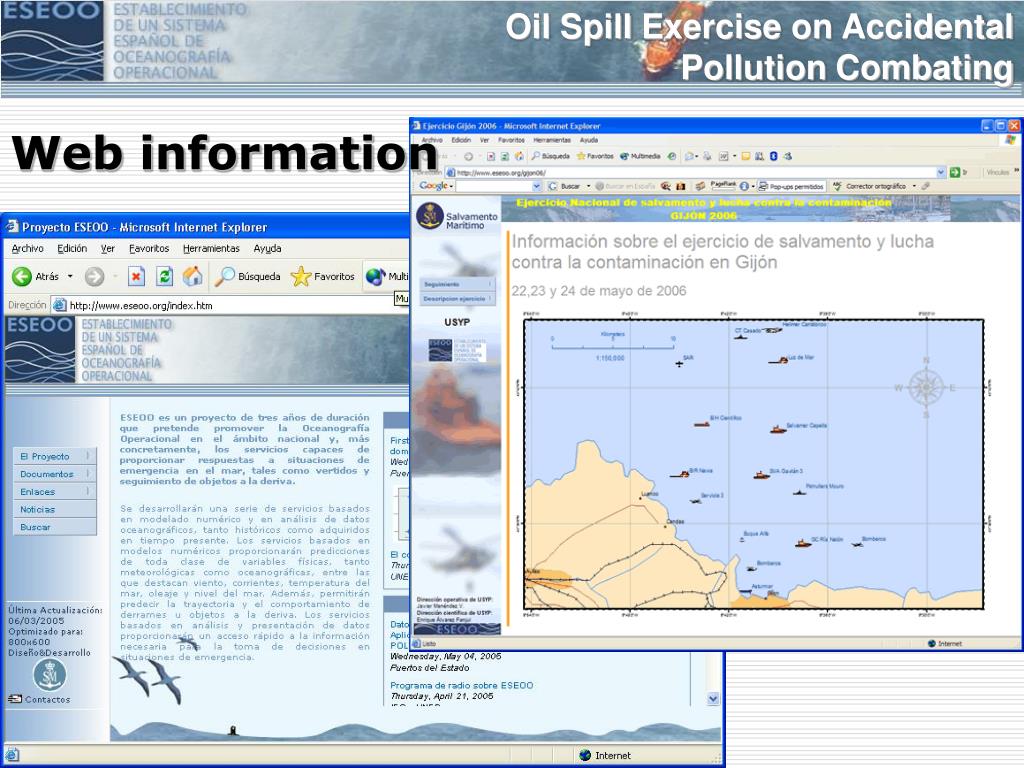Open dropdown arrow beside the Edit icon
The height and width of the screenshot is (768, 1024).
click(x=735, y=157)
